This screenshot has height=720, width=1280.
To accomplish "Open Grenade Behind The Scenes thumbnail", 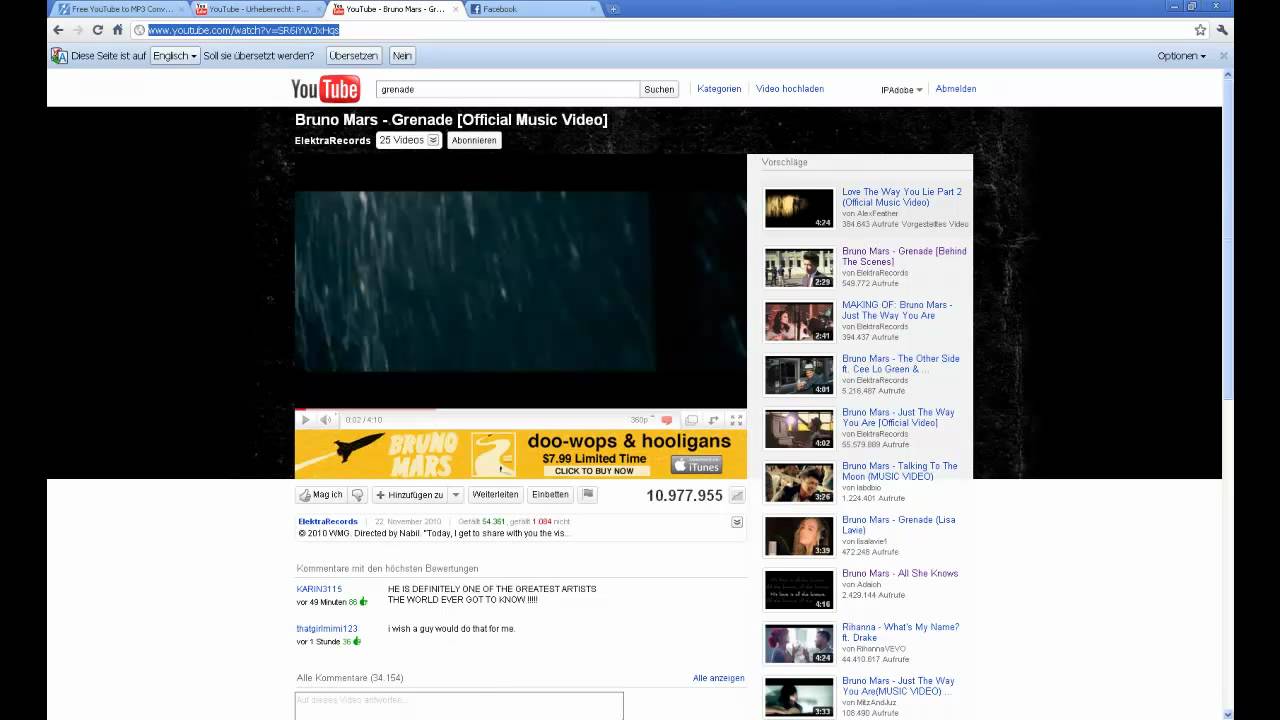I will (x=799, y=268).
